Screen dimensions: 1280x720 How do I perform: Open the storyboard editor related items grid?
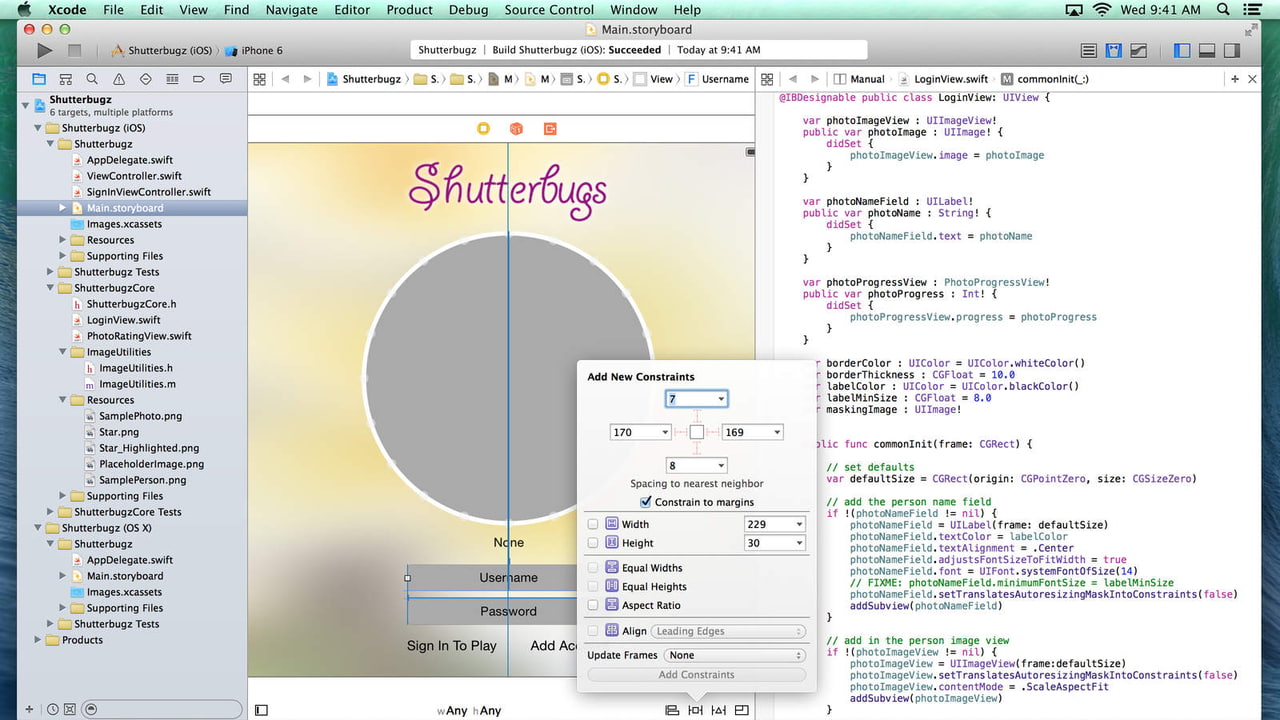[x=260, y=79]
